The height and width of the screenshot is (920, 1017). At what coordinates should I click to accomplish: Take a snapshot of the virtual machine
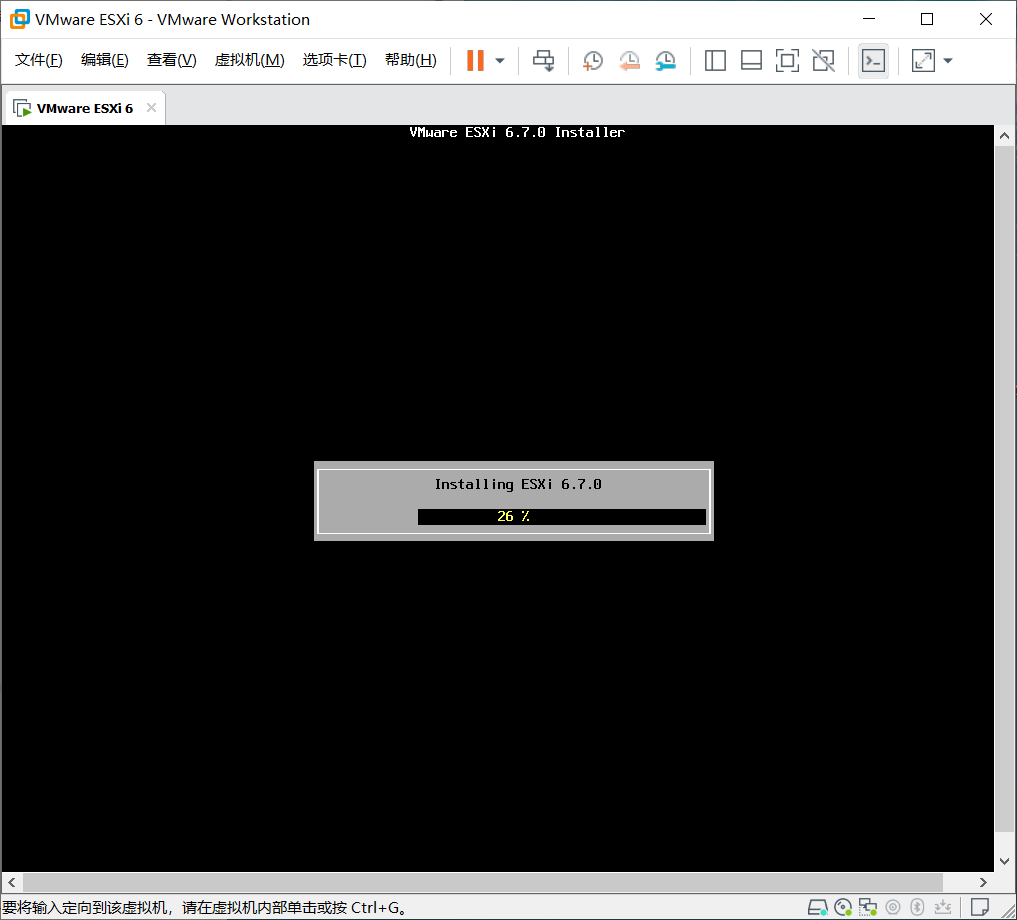[592, 60]
